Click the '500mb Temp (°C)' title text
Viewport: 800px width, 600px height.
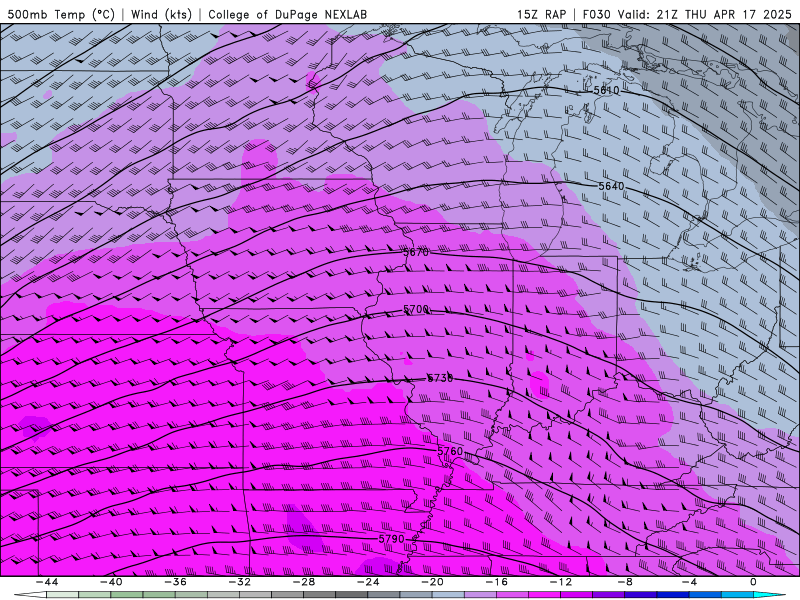[61, 14]
